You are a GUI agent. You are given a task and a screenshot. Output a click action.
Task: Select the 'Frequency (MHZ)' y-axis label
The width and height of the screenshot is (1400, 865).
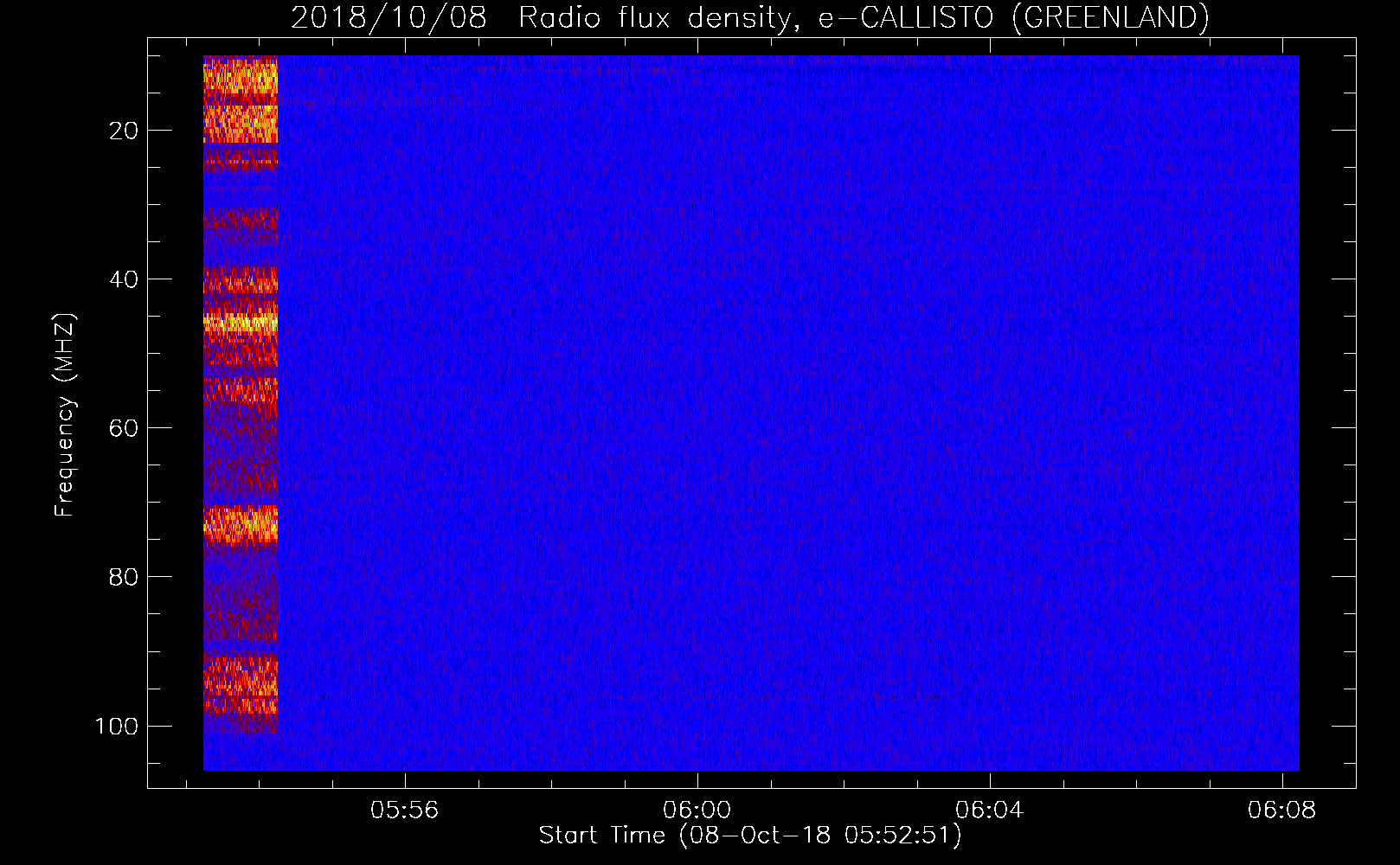pyautogui.click(x=65, y=414)
